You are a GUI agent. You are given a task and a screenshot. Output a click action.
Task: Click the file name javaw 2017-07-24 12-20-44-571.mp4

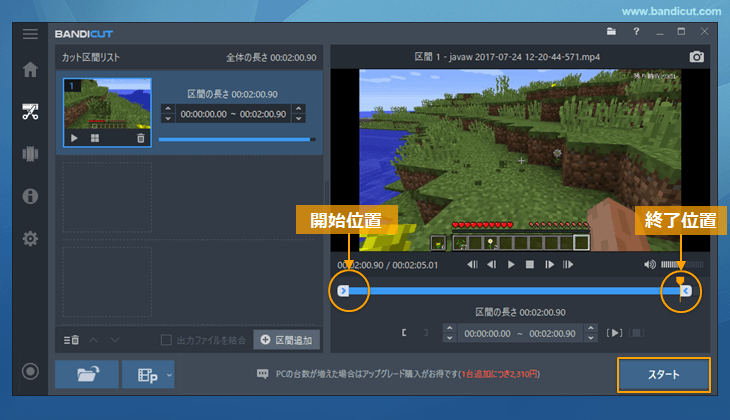[x=524, y=57]
